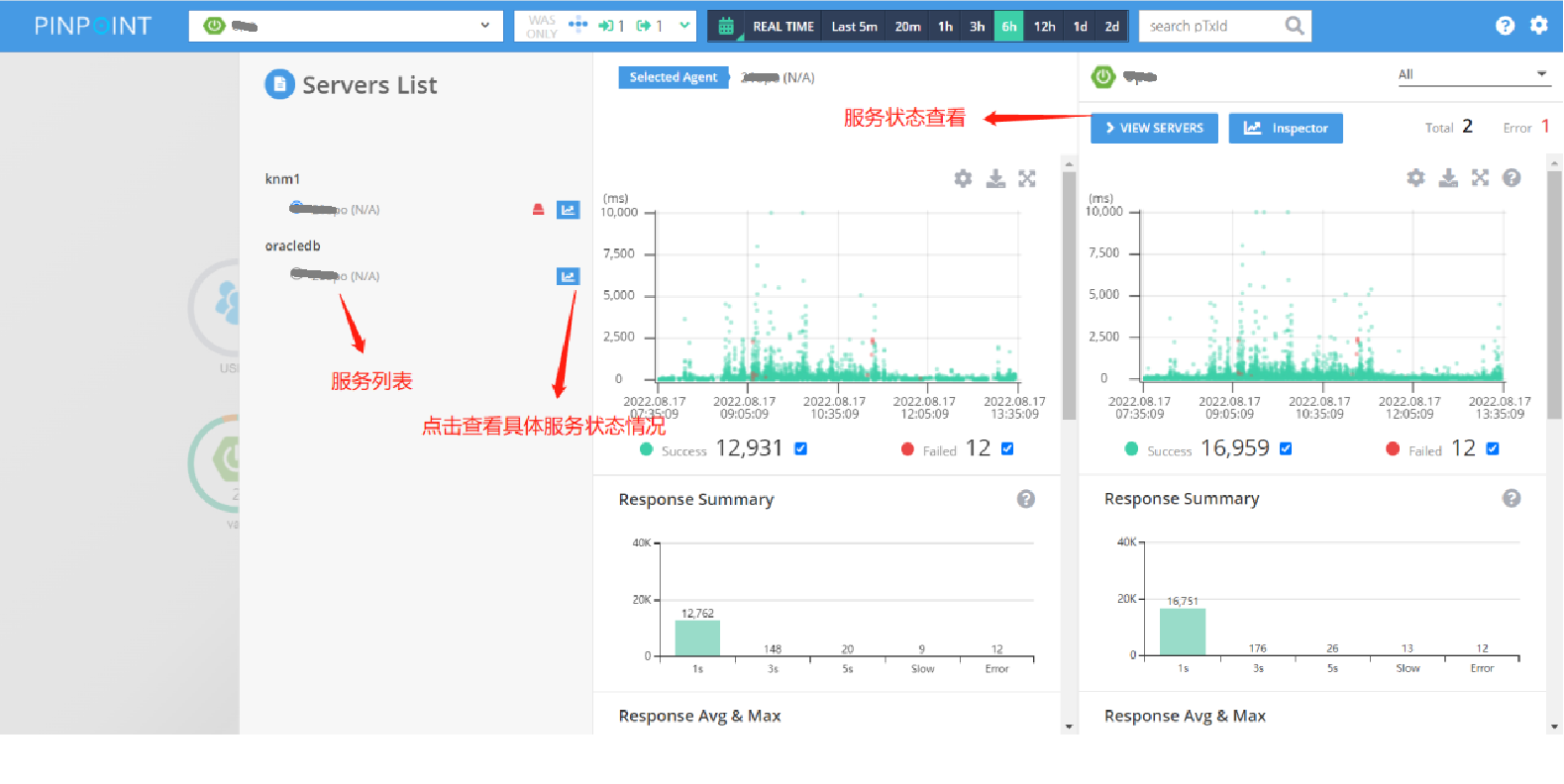Select the 1d time range
Viewport: 1564px width, 784px height.
tap(1081, 27)
